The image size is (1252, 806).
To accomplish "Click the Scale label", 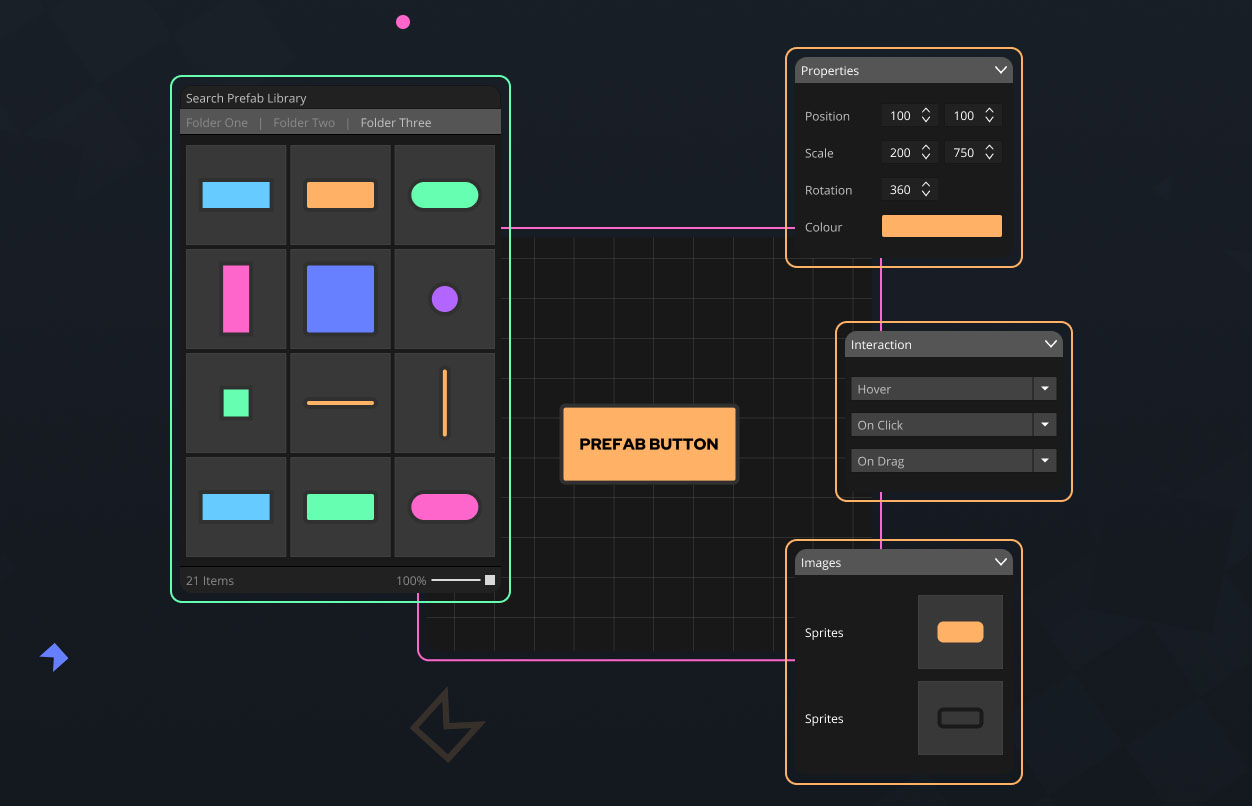I will [x=819, y=154].
